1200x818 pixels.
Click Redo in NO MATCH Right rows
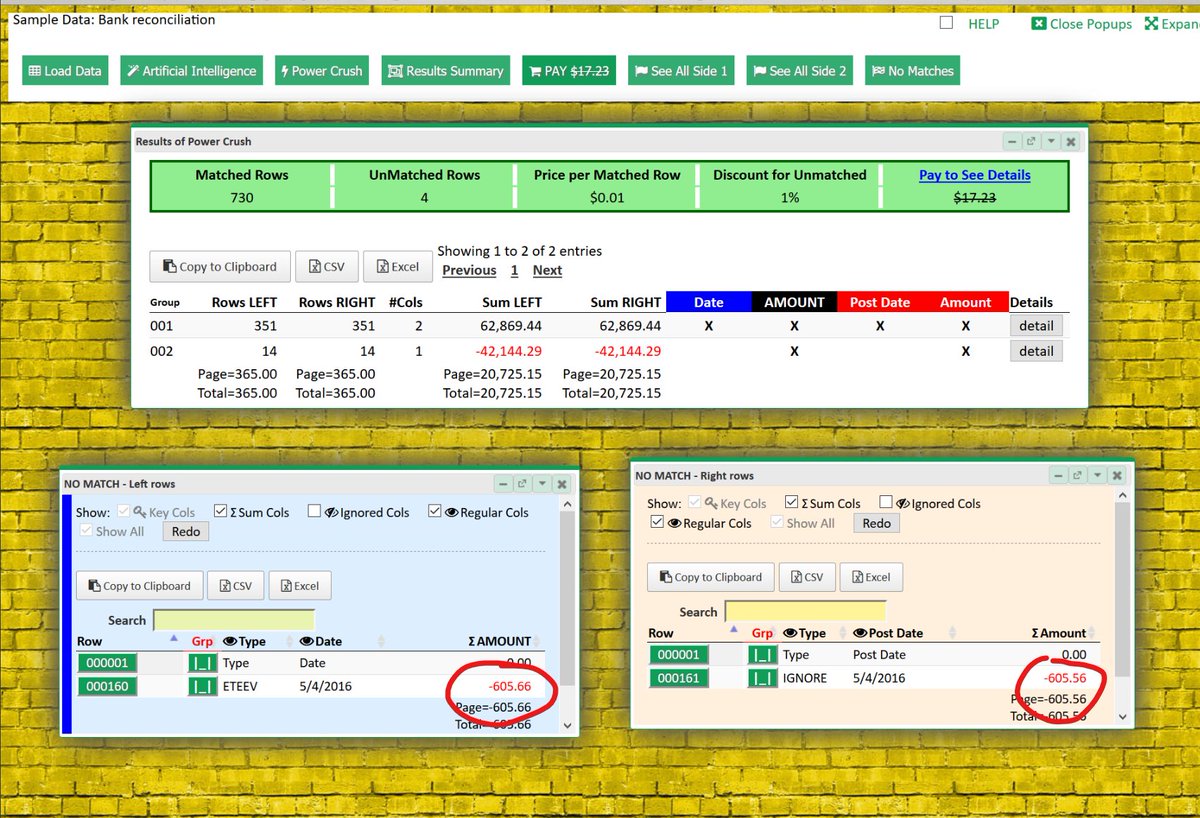pyautogui.click(x=876, y=523)
